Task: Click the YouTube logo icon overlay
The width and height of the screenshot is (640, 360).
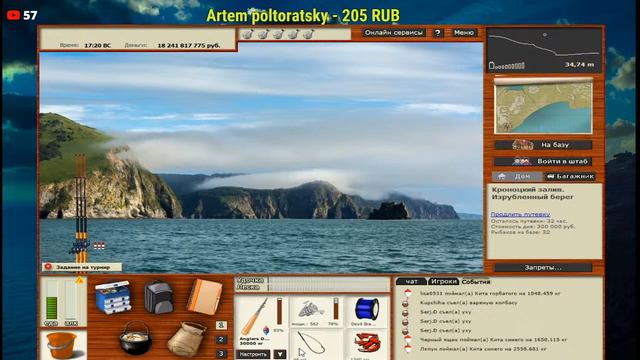Action: point(13,15)
